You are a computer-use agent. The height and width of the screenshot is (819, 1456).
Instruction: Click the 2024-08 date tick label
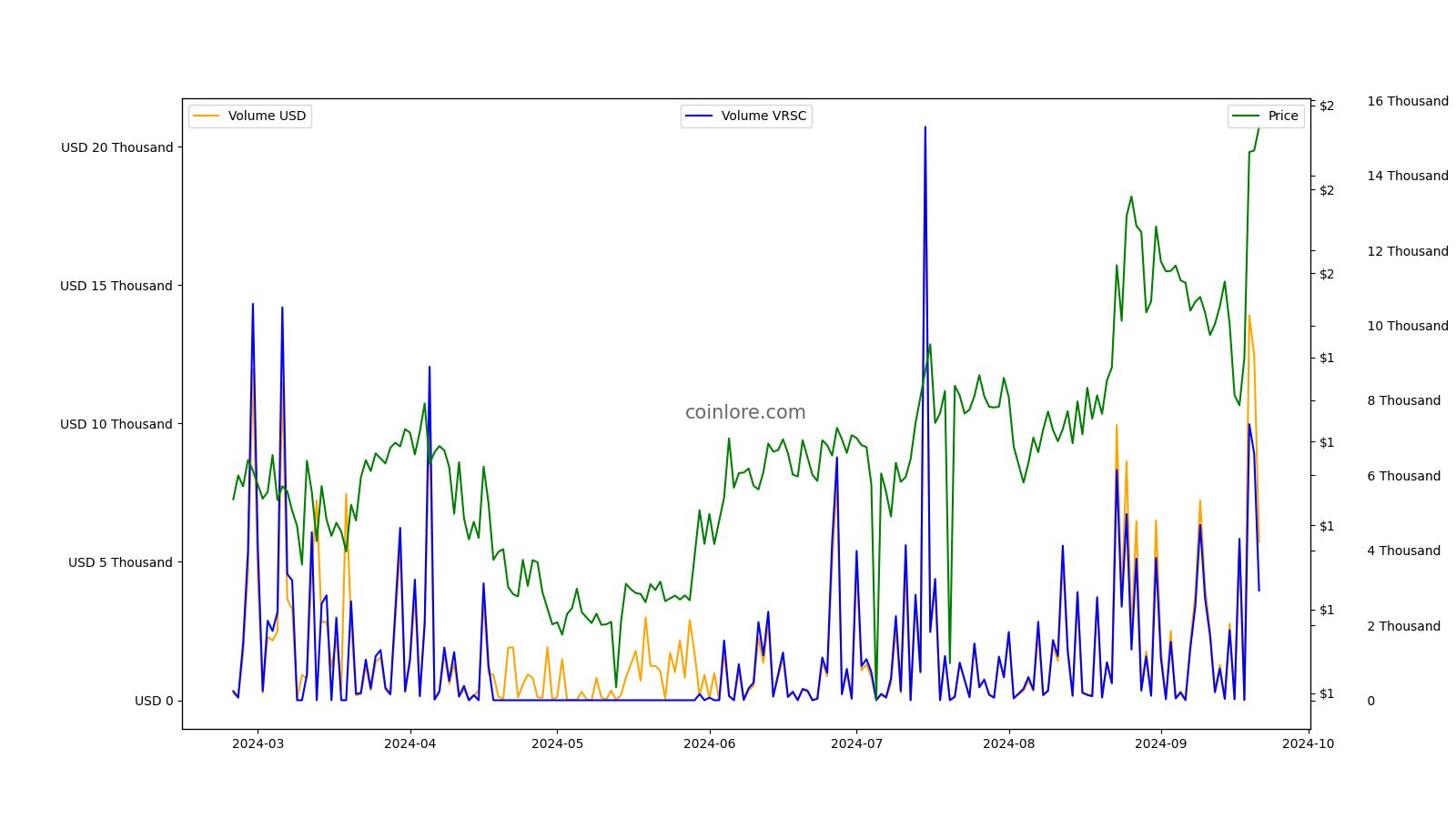point(1008,743)
